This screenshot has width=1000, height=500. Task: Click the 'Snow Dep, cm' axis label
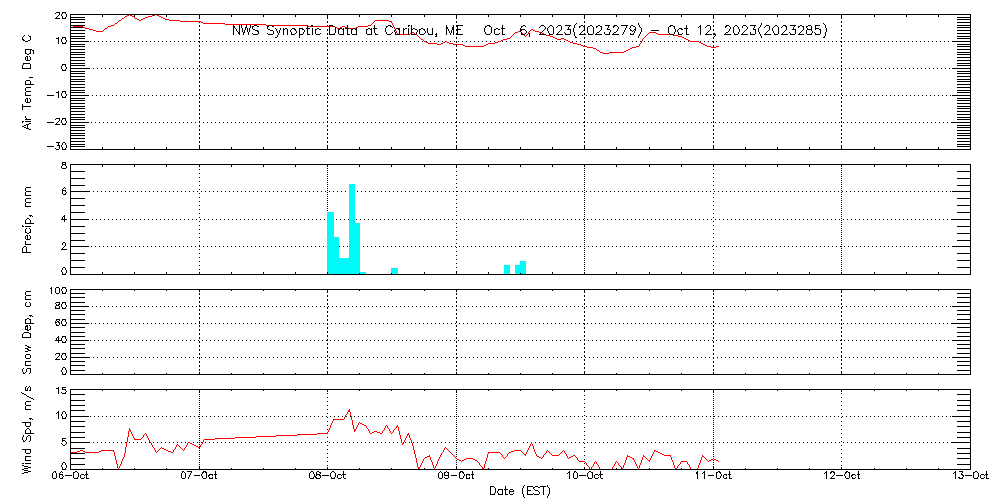click(x=27, y=333)
